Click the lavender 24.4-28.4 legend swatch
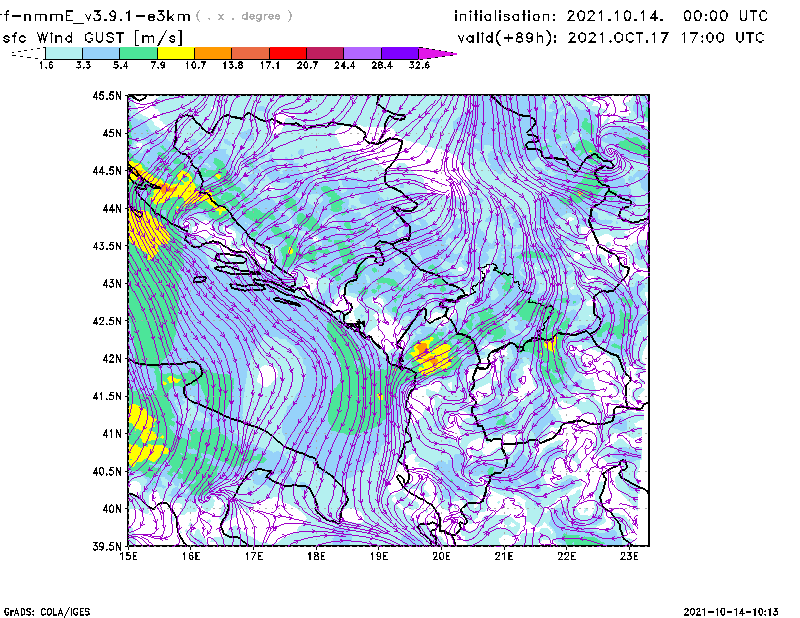Screen dimensions: 800x618 click(x=362, y=53)
